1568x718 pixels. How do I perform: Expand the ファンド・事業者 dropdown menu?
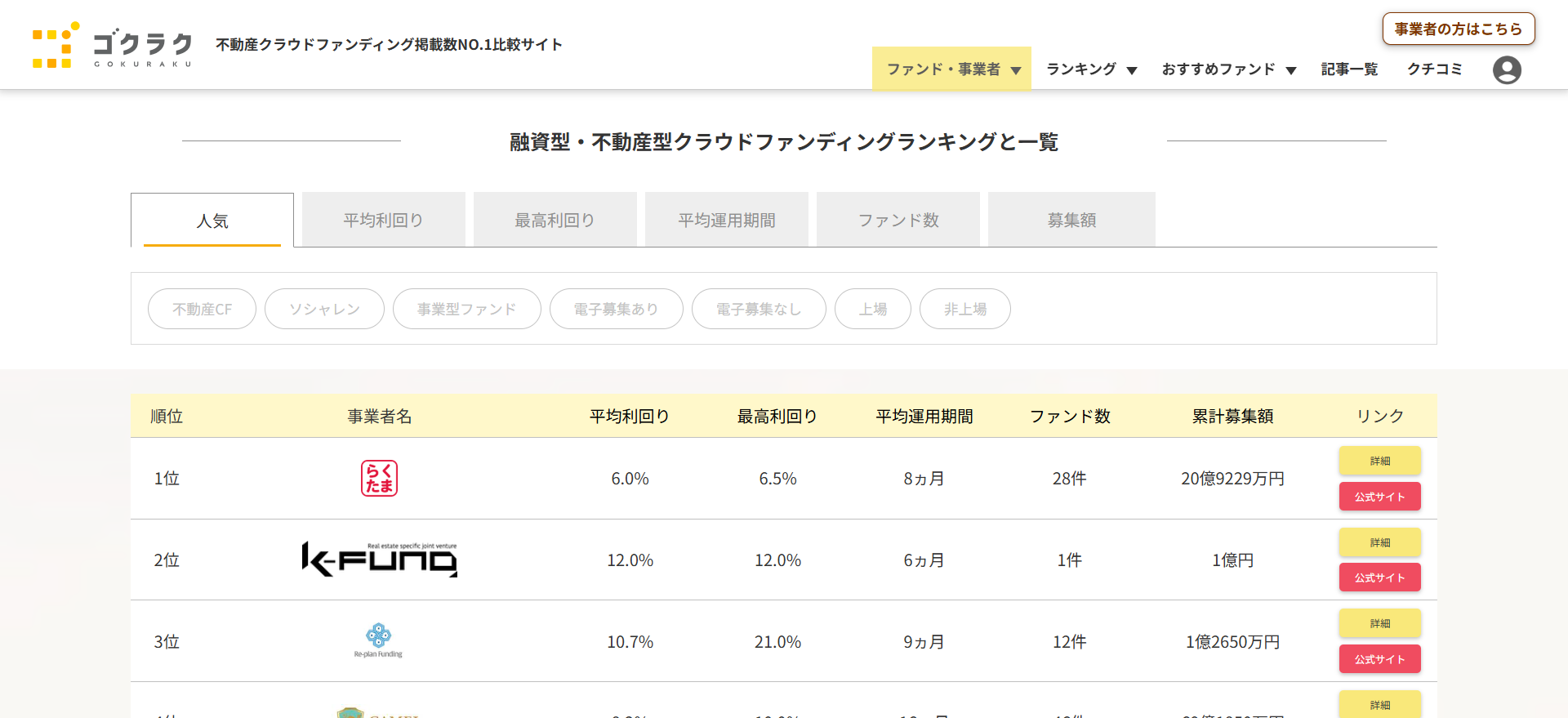[x=952, y=69]
